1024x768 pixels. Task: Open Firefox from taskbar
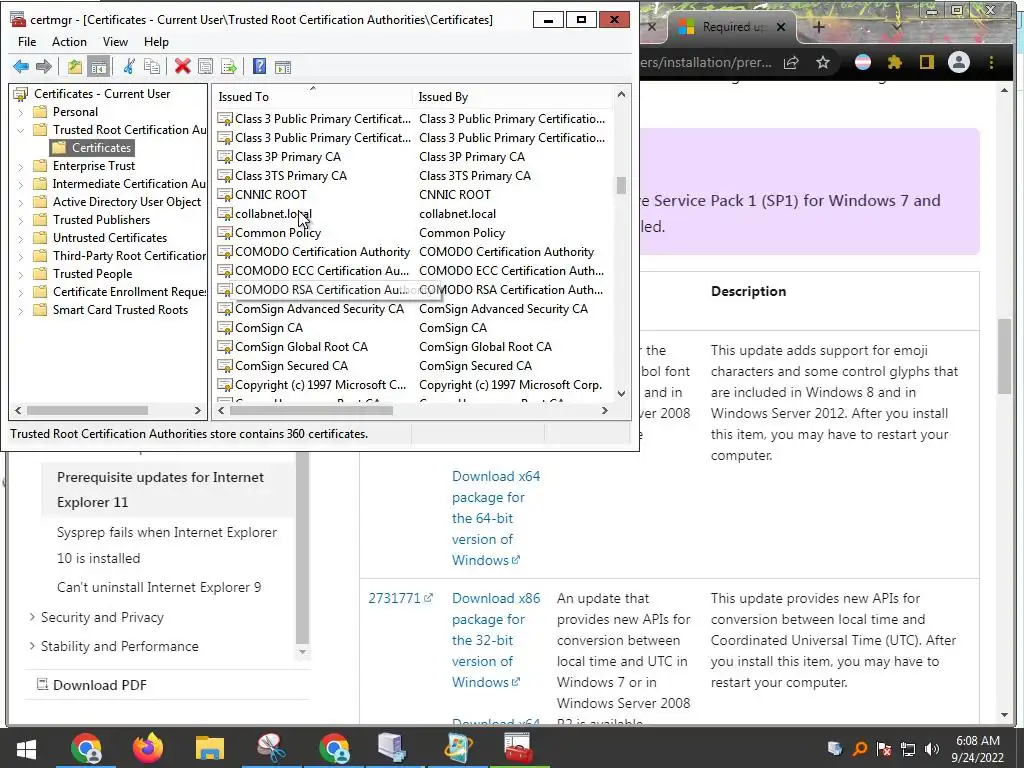pyautogui.click(x=148, y=749)
